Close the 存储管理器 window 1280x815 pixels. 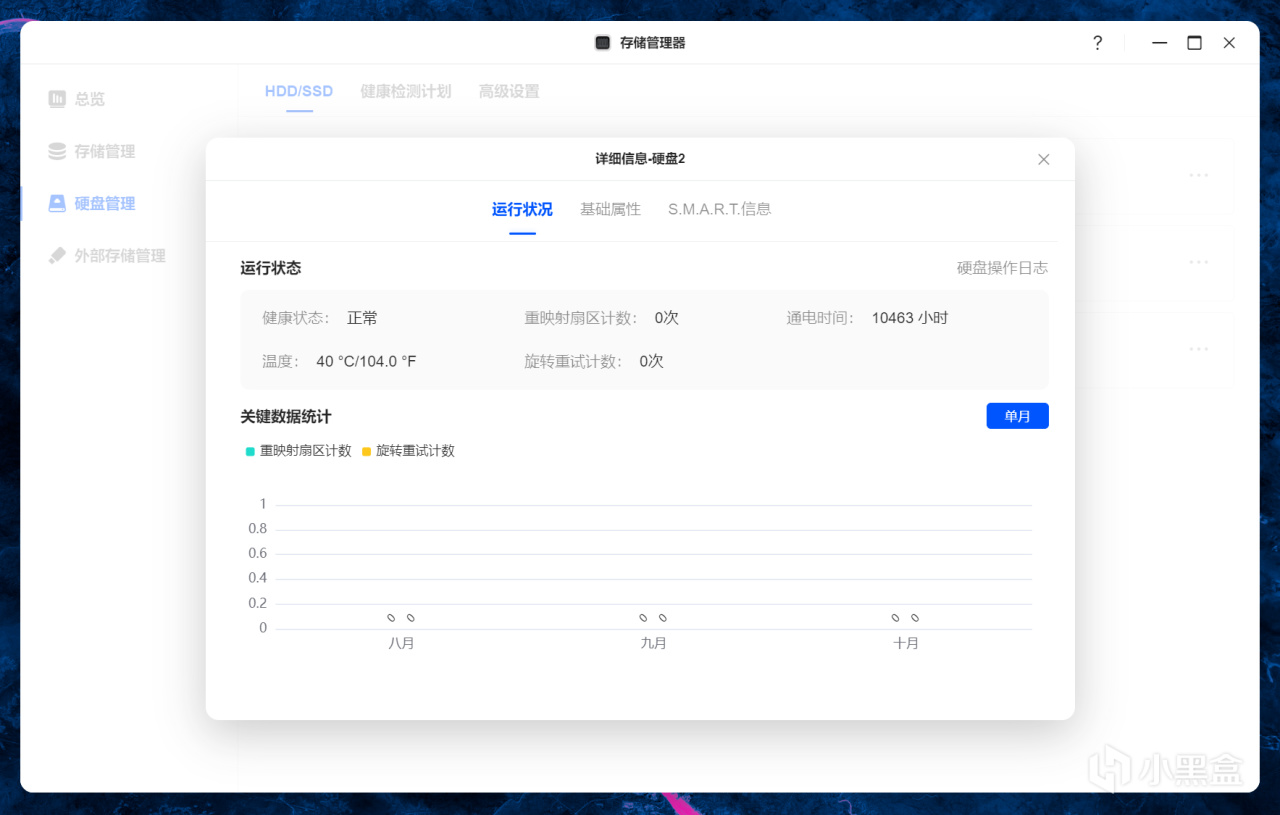click(1229, 43)
